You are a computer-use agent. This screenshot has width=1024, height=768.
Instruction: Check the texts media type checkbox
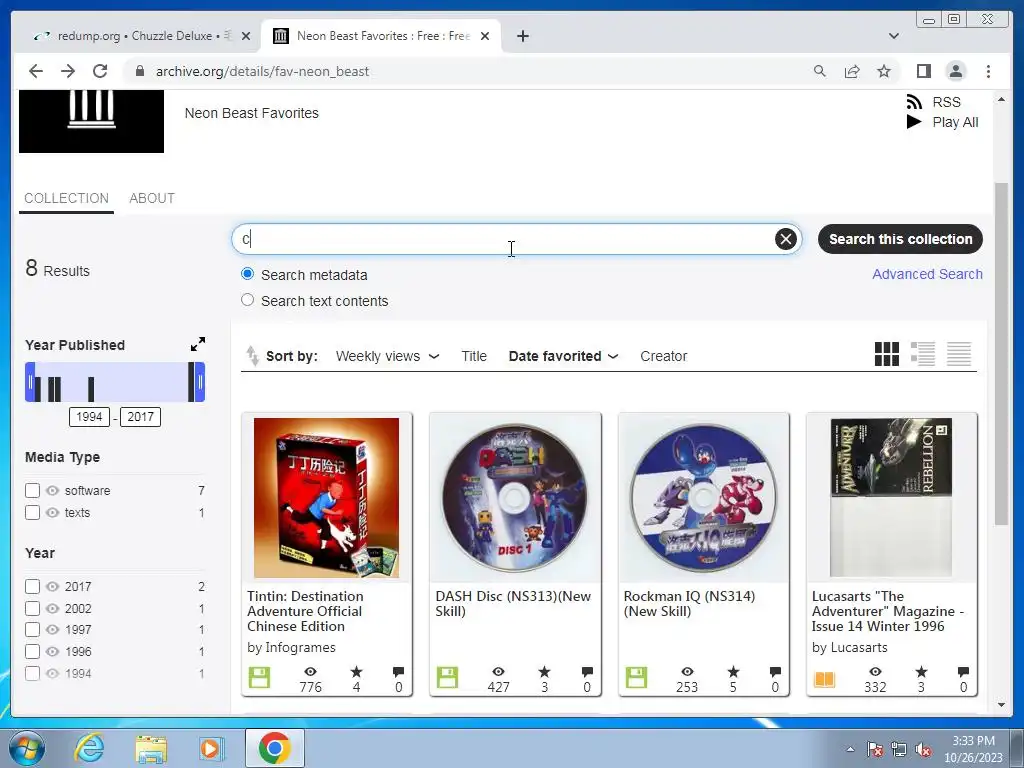32,513
